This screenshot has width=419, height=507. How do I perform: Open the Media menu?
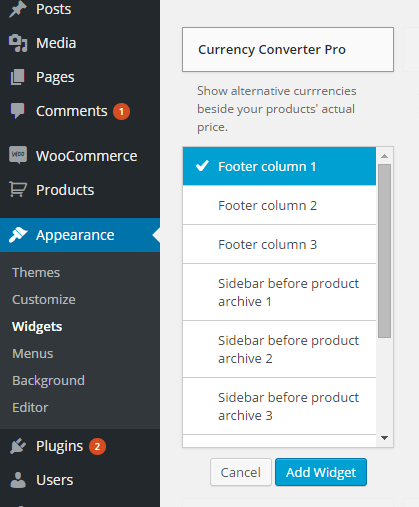coord(80,43)
